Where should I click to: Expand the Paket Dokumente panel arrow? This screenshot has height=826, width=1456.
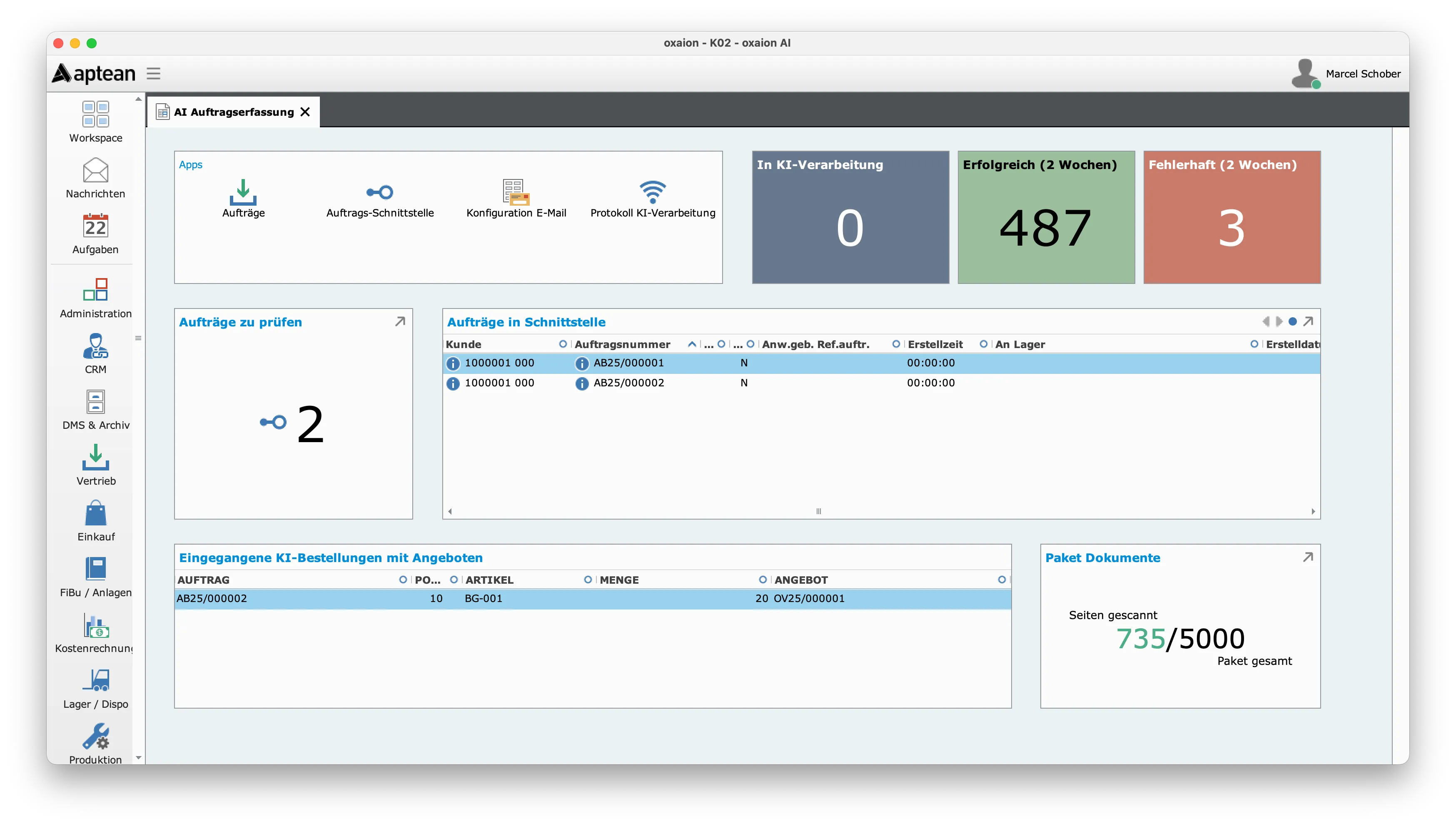tap(1308, 557)
